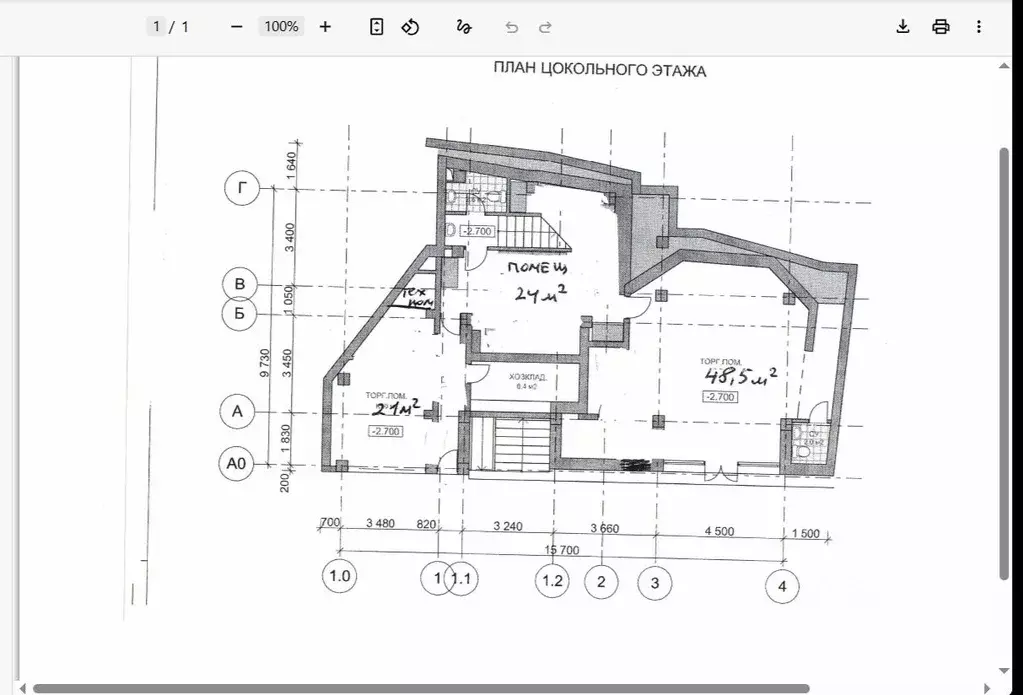This screenshot has width=1023, height=695.
Task: Click the handwritten 48,5 м² label
Action: coord(741,376)
